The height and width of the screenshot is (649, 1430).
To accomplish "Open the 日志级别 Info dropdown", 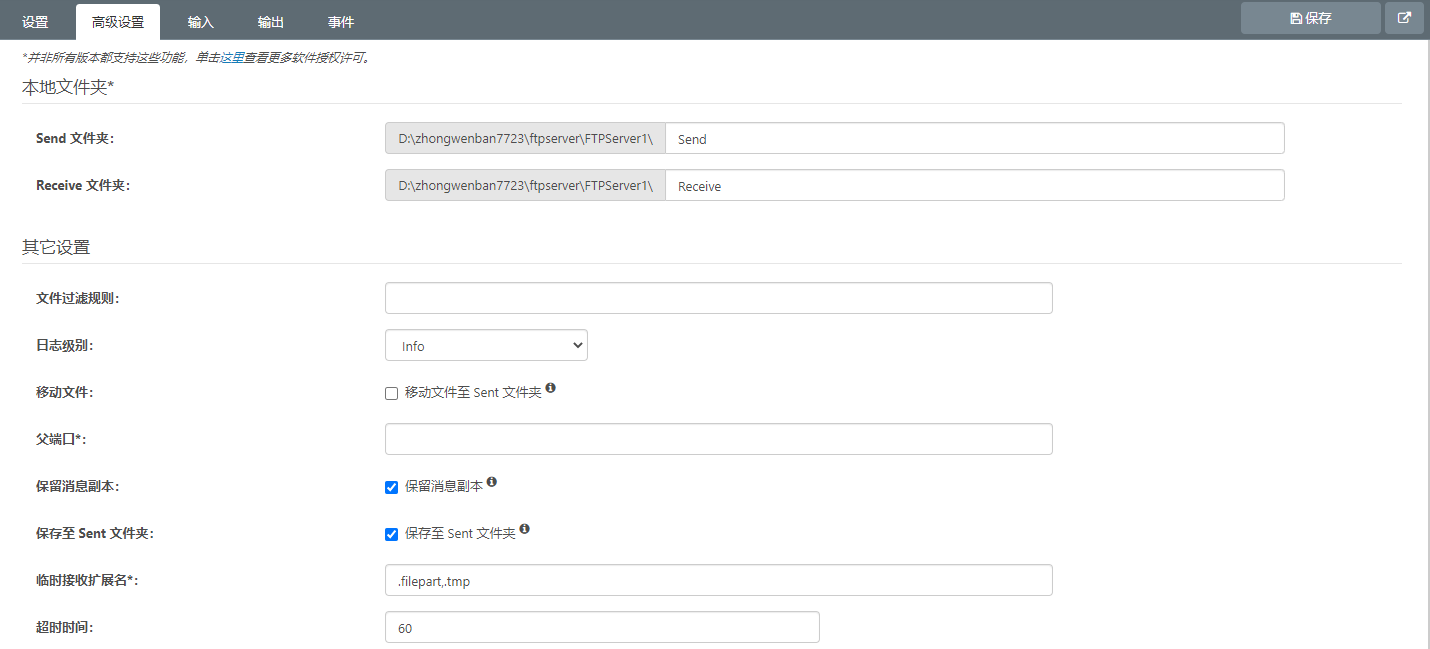I will click(486, 345).
